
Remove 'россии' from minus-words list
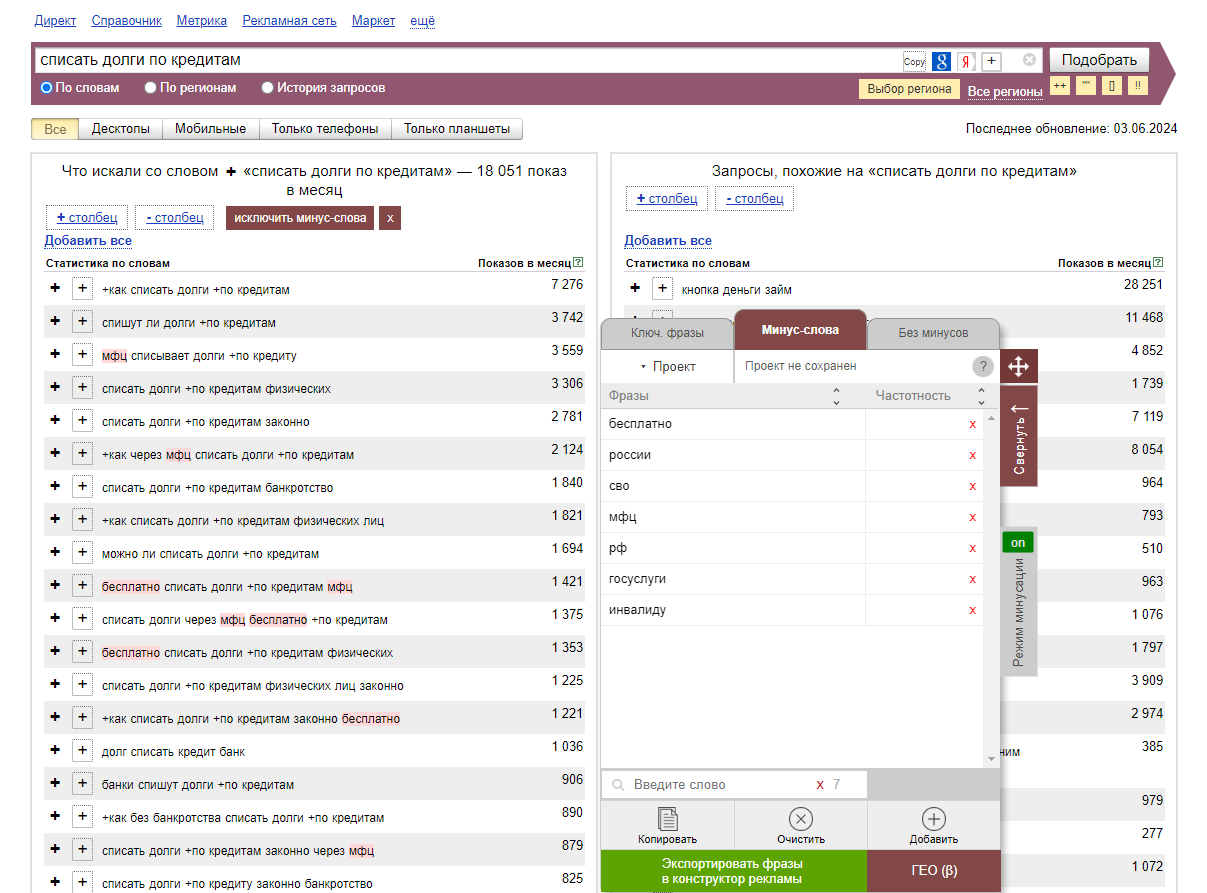coord(972,455)
